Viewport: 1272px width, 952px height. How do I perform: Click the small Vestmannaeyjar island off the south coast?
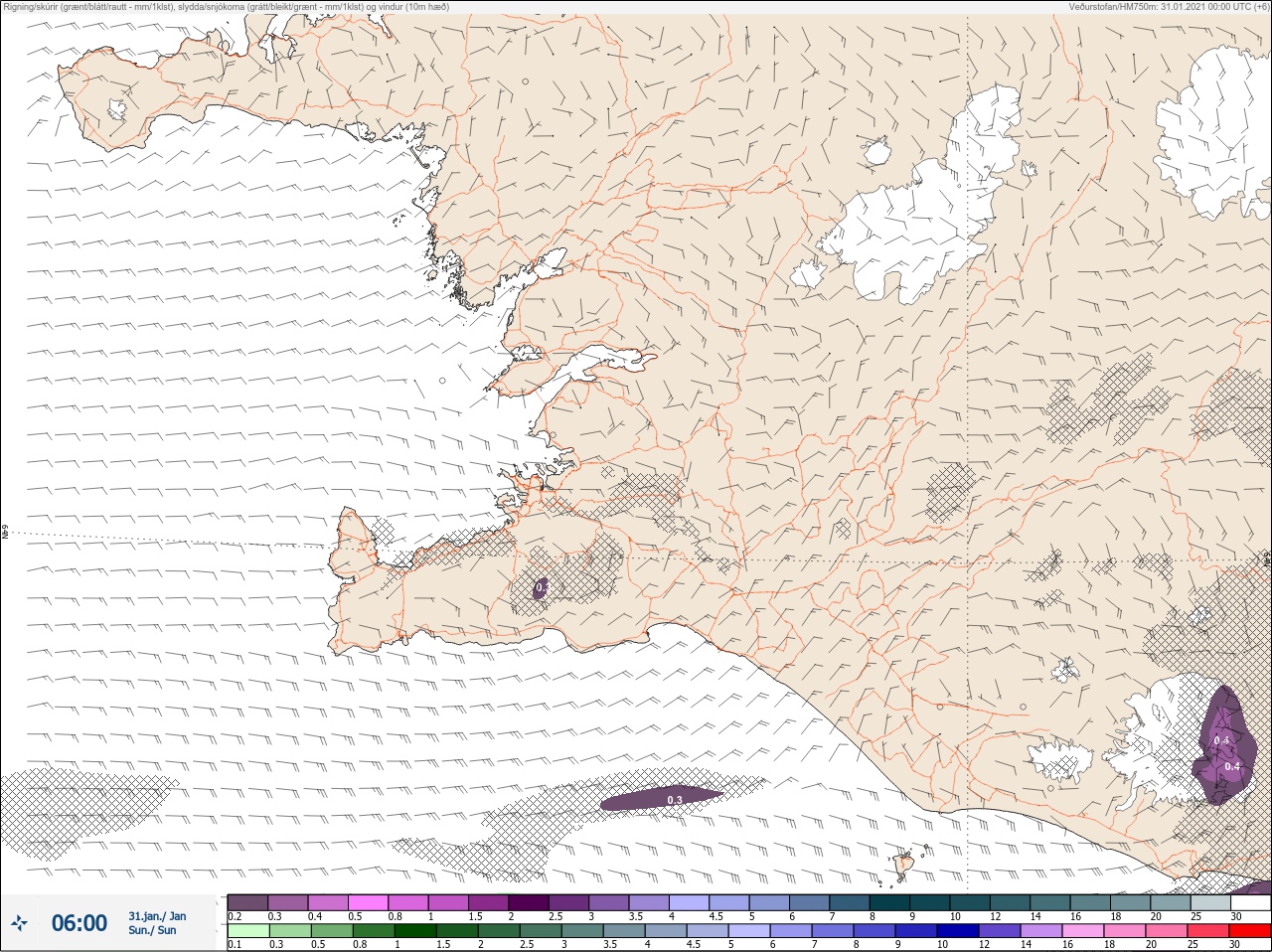coord(904,865)
